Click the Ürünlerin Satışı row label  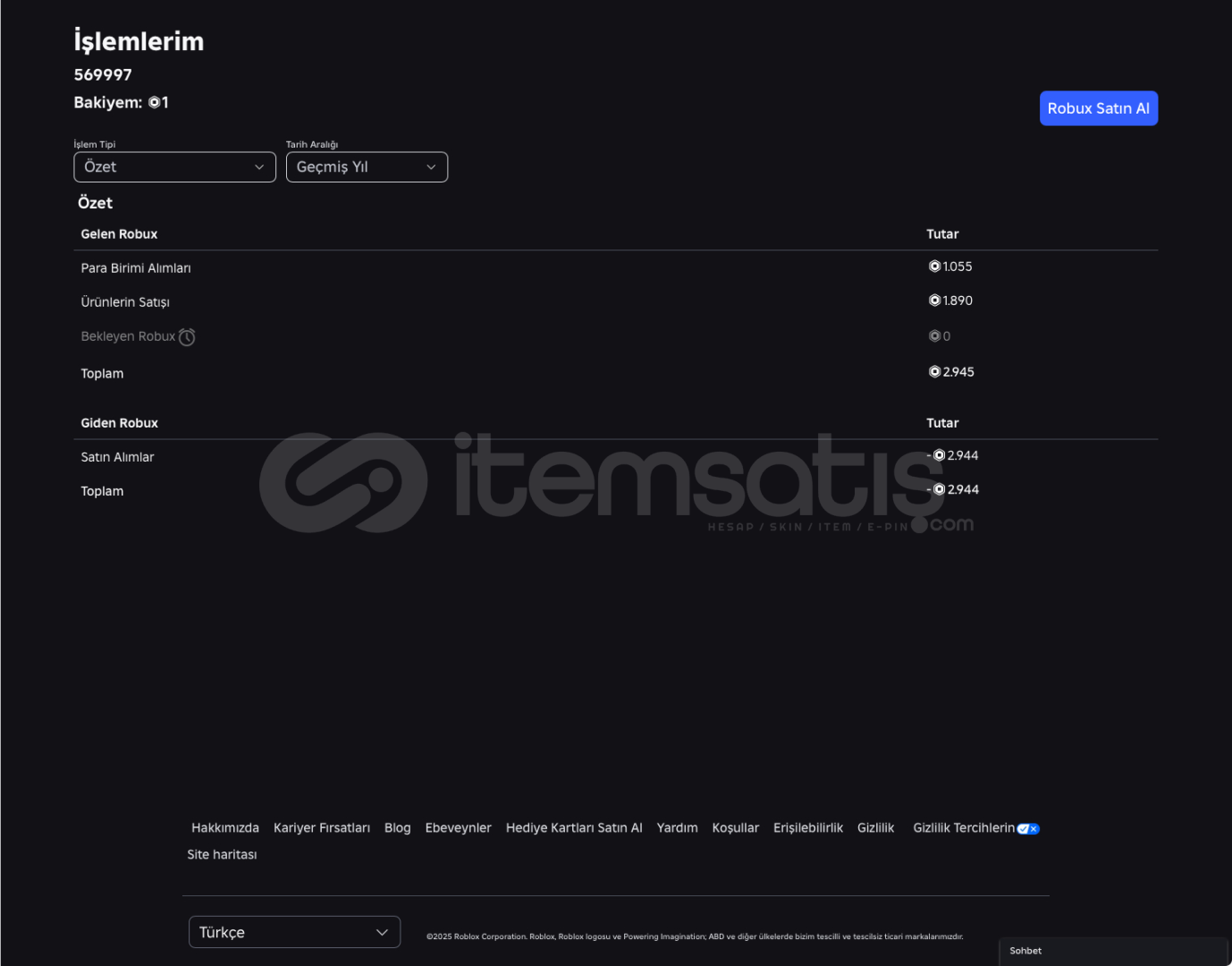125,302
